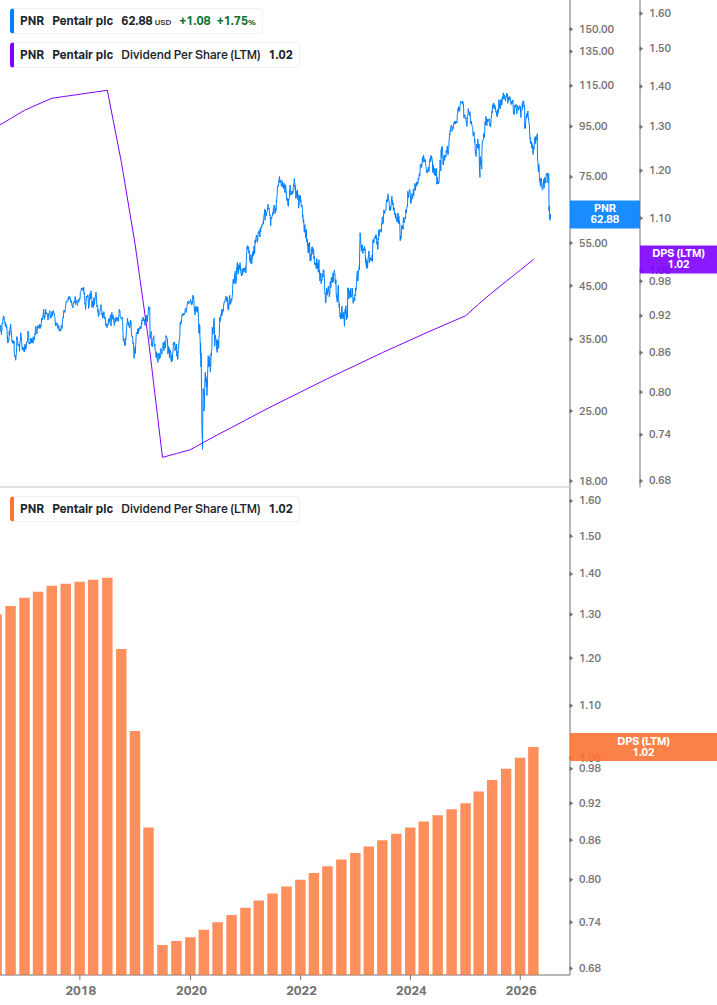The width and height of the screenshot is (717, 1005).
Task: Click 1.50 on the lower bar chart axis
Action: (590, 536)
